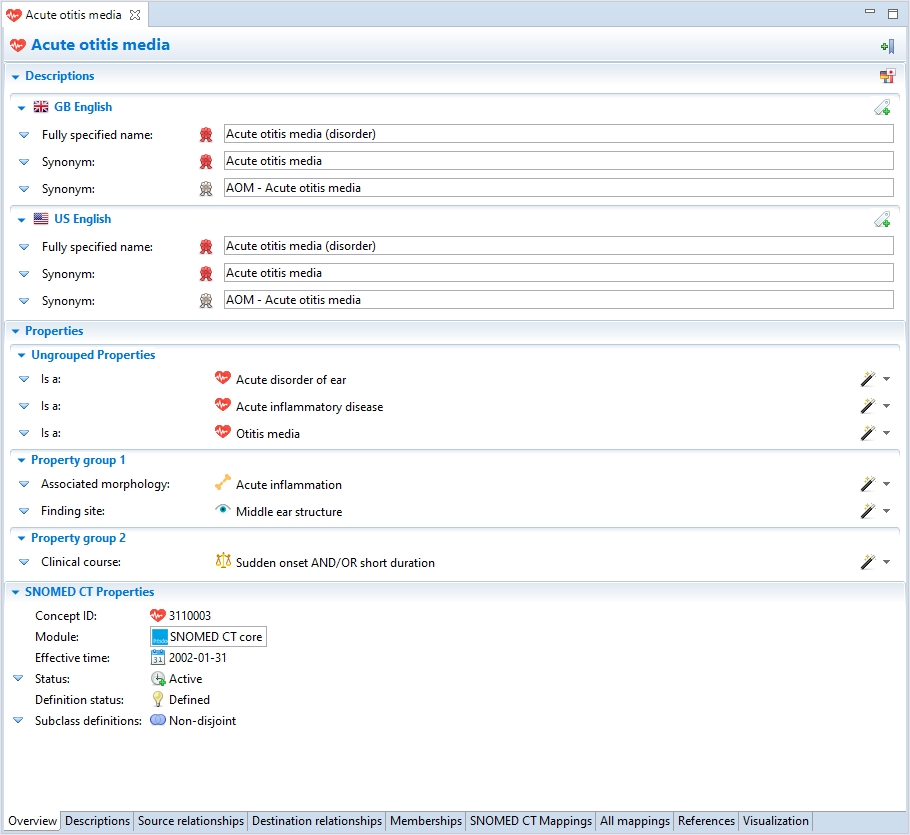This screenshot has width=910, height=835.
Task: Click the lightbulb Definition status icon
Action: pyautogui.click(x=158, y=700)
